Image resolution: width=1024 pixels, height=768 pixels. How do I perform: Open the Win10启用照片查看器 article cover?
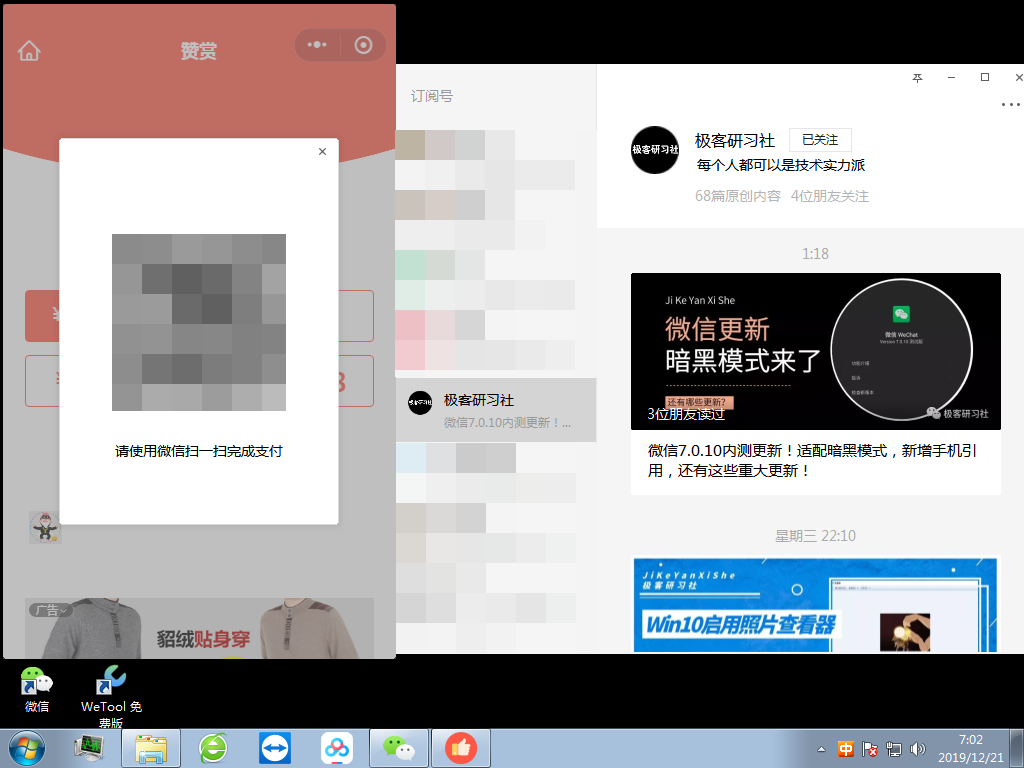click(x=815, y=604)
